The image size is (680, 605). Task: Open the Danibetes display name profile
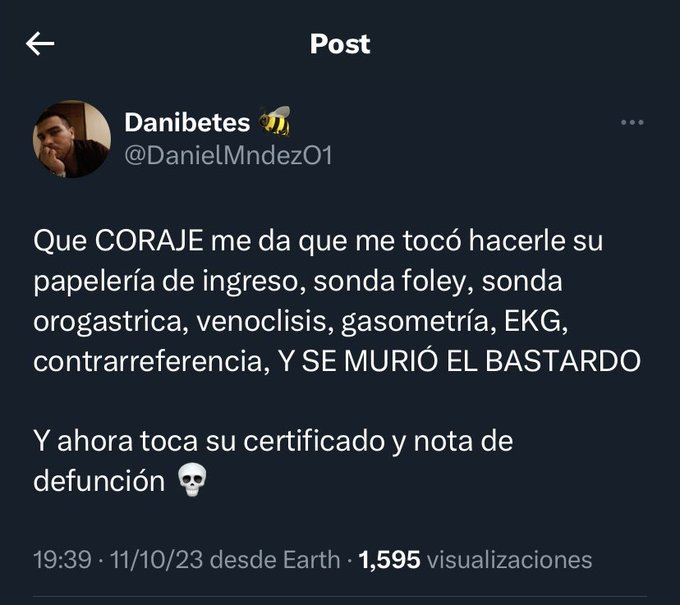187,122
